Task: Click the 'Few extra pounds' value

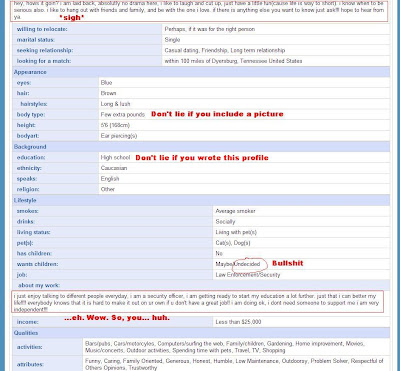Action: (x=123, y=115)
